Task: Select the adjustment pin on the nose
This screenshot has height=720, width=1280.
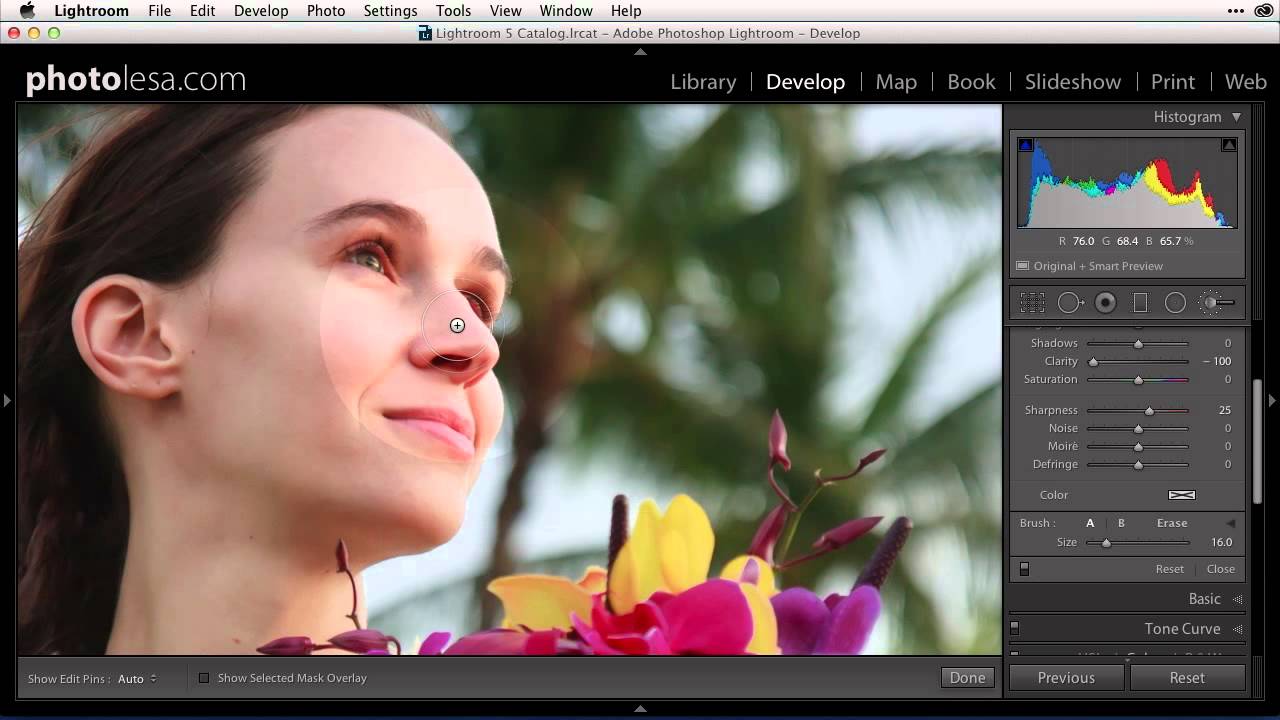Action: 457,325
